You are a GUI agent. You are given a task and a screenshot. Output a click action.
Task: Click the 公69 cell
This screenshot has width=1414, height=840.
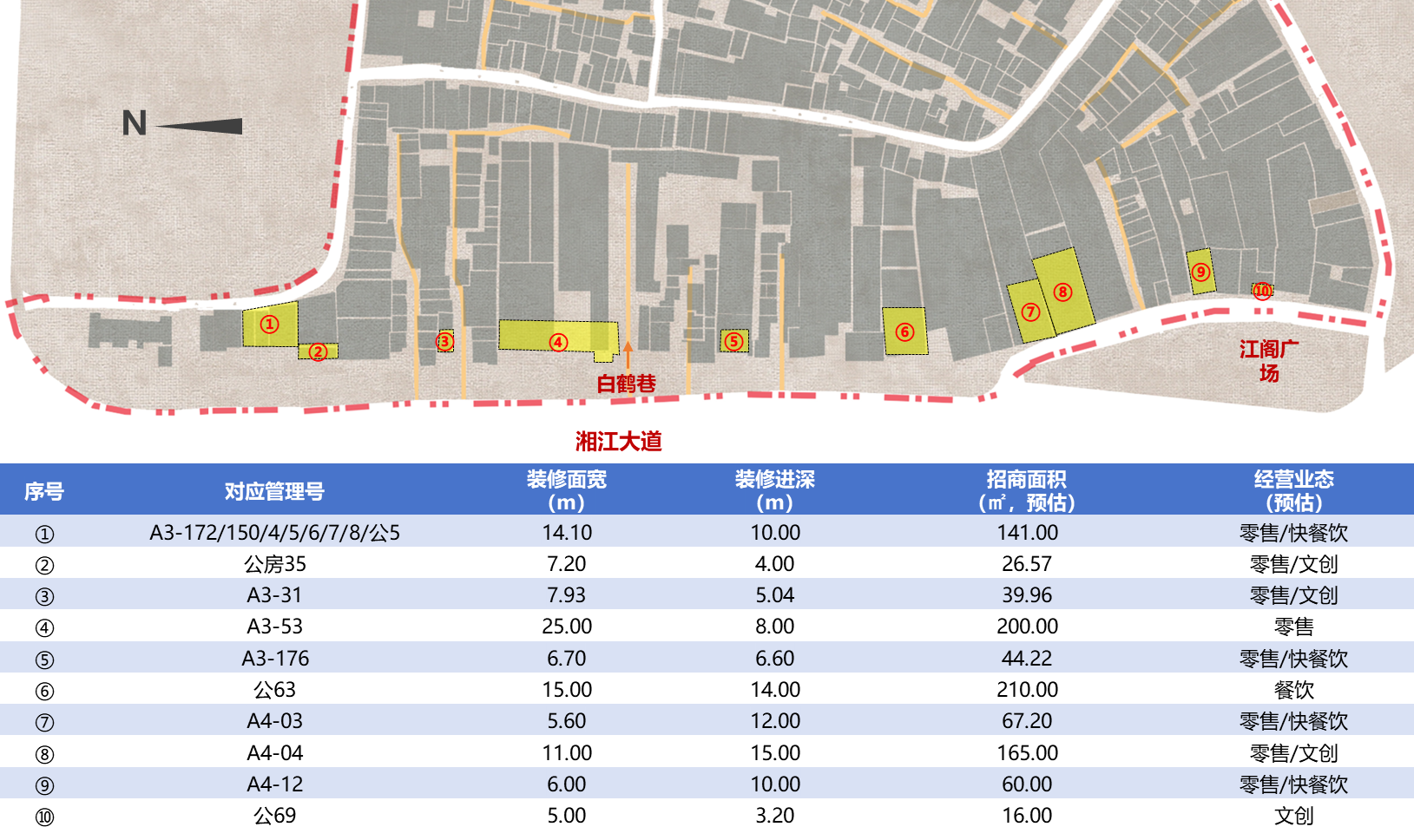(x=274, y=816)
